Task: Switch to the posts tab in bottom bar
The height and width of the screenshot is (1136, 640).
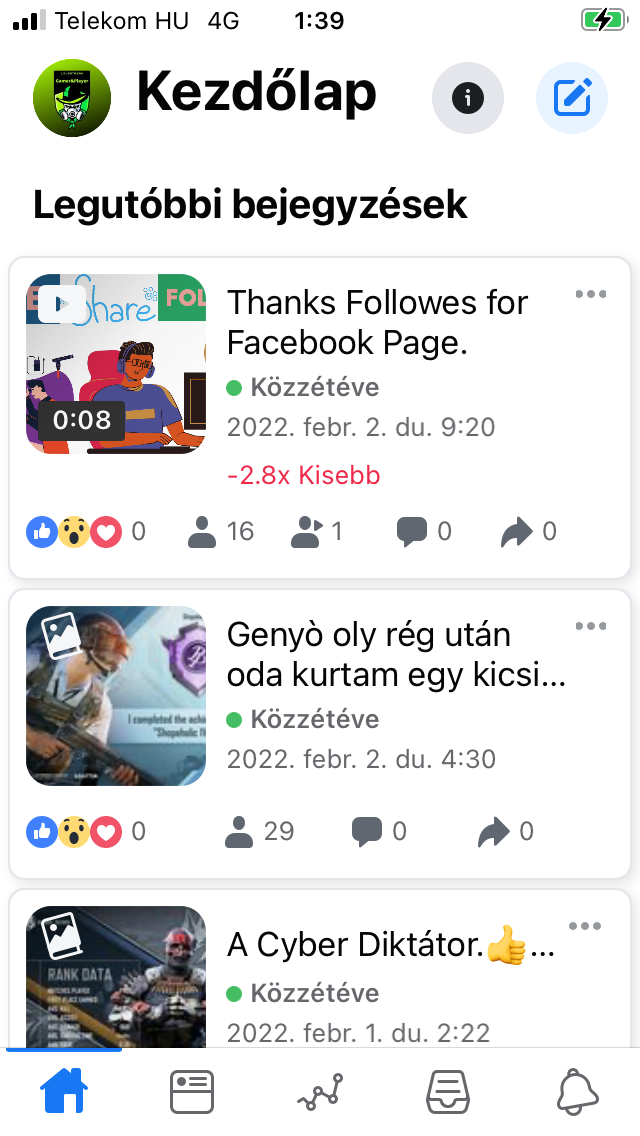Action: pyautogui.click(x=192, y=1091)
